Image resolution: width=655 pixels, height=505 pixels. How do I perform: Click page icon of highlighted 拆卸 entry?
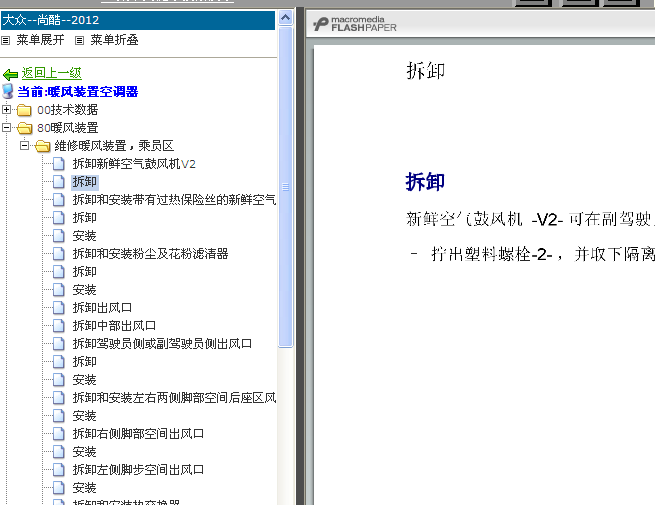[x=59, y=182]
